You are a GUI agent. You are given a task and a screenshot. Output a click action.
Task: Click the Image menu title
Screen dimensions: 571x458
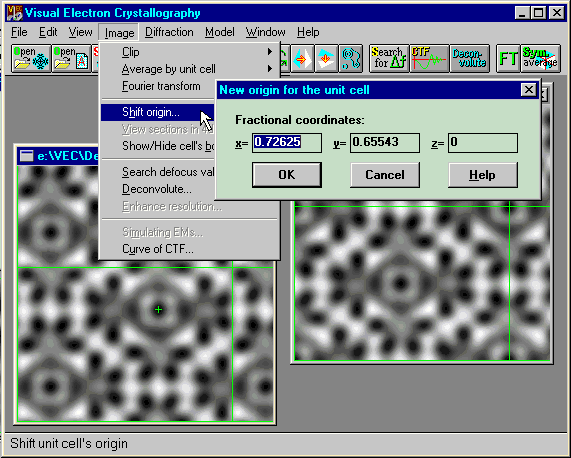point(119,33)
